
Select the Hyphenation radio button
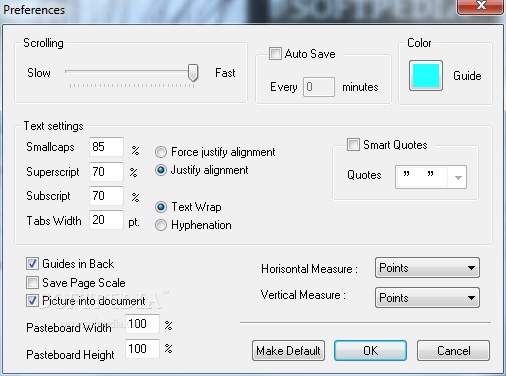coord(161,225)
